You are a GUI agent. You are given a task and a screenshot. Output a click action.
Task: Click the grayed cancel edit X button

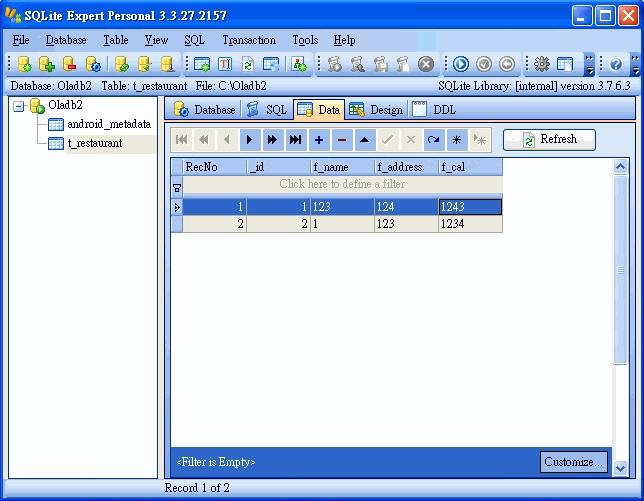tap(411, 140)
